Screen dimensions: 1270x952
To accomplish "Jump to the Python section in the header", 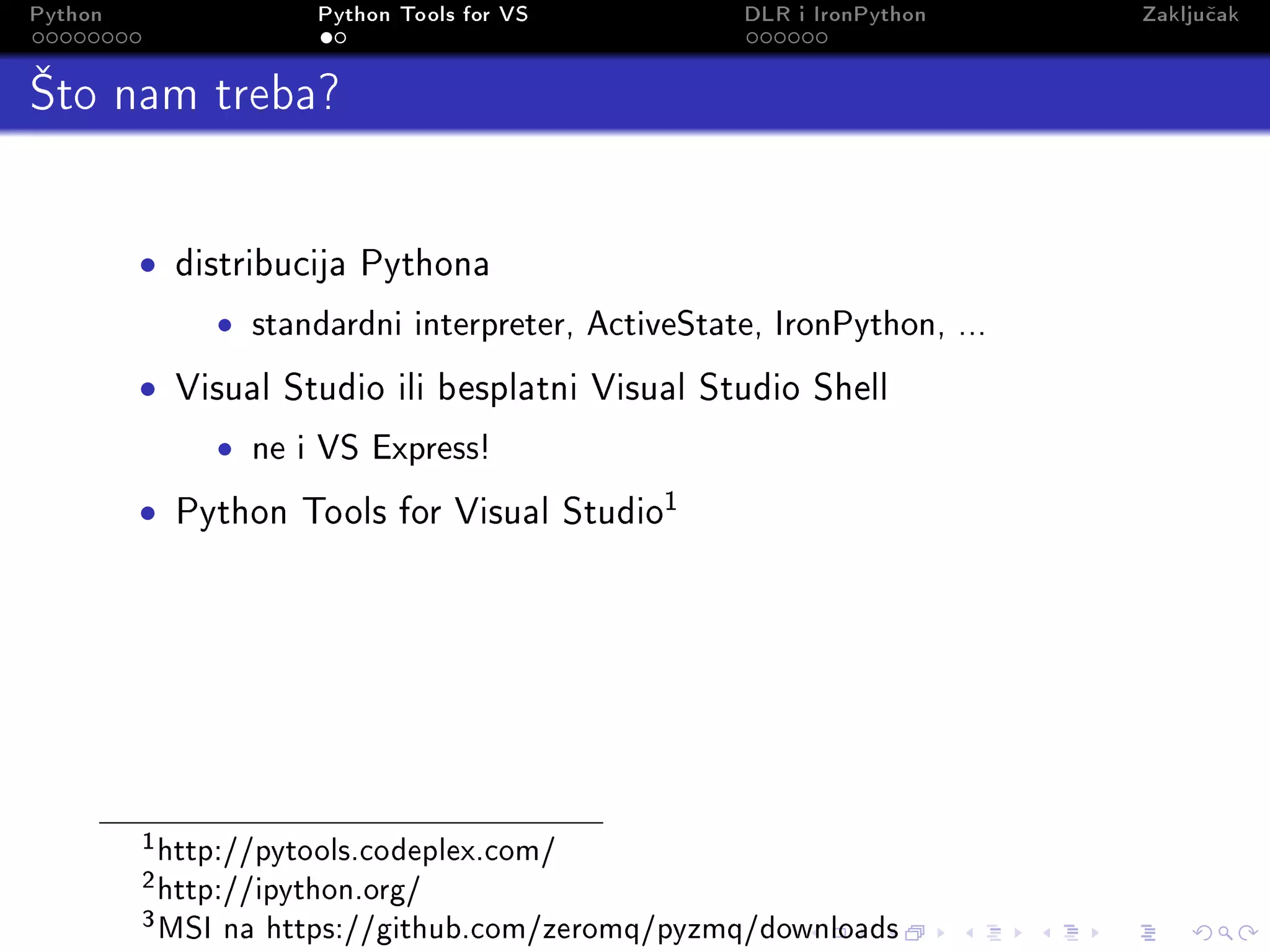I will tap(66, 15).
